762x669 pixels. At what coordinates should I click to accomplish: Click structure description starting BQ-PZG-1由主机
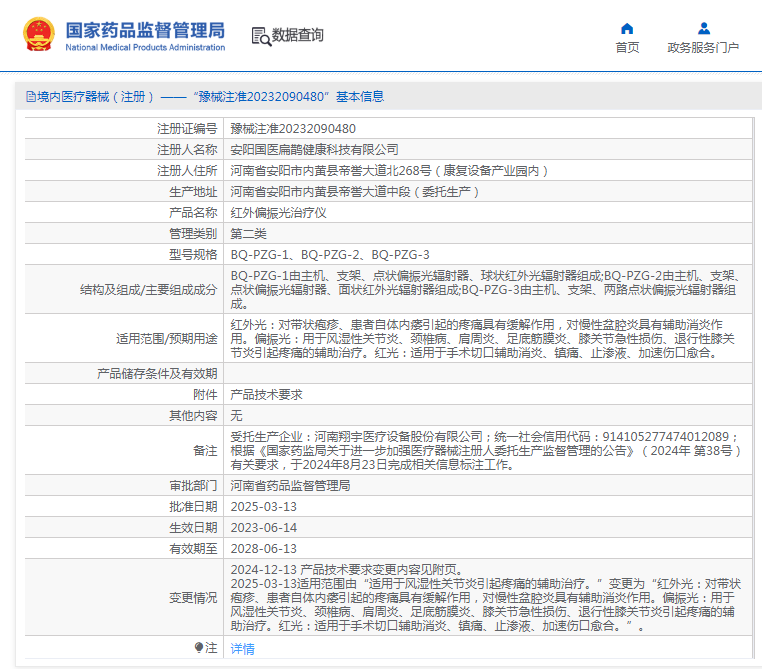pyautogui.click(x=485, y=290)
